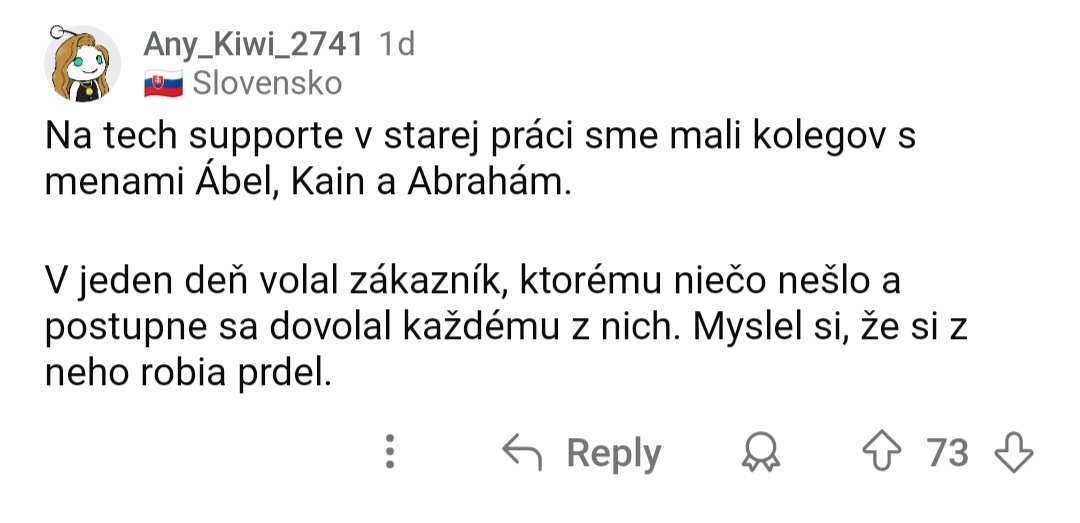Click the name "Ábel" in the comment
Viewport: 1080px width, 523px height.
(x=239, y=185)
